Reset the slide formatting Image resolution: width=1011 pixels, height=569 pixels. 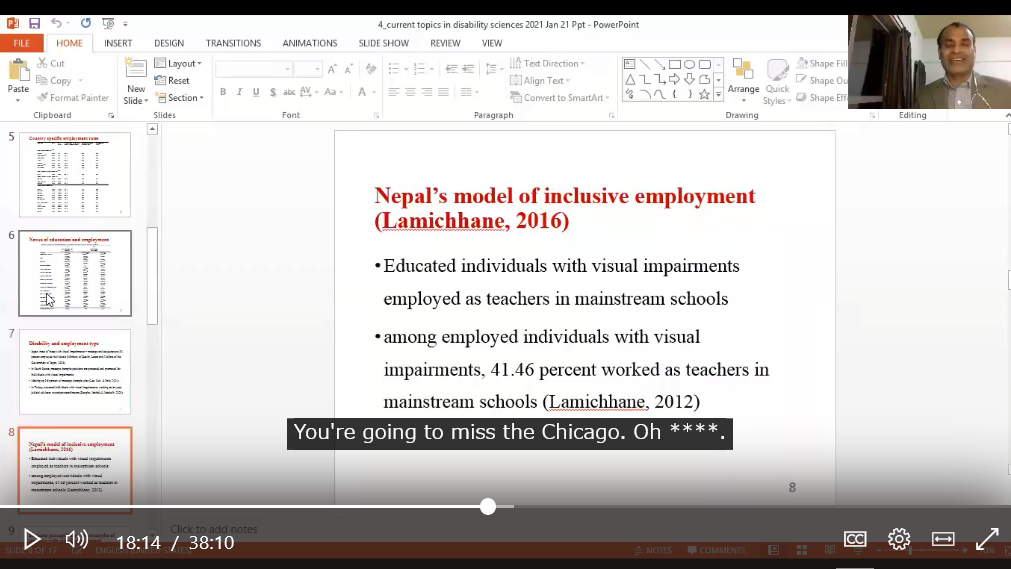(x=172, y=81)
